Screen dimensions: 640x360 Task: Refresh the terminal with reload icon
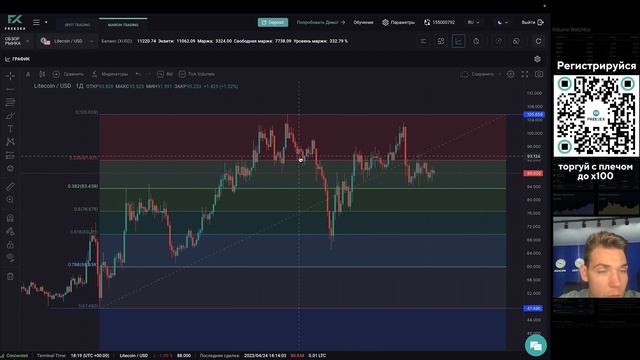[538, 41]
